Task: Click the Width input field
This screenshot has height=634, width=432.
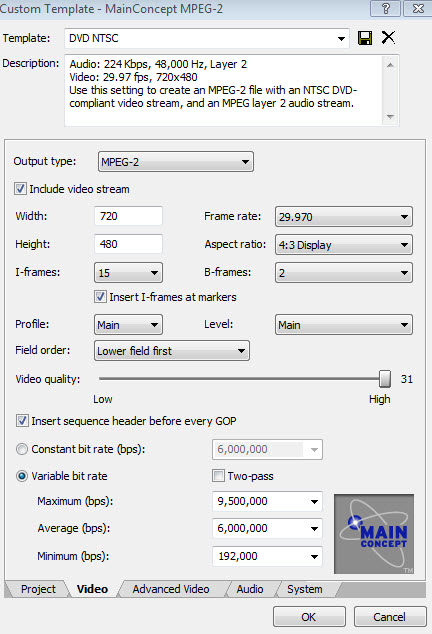Action: [128, 216]
